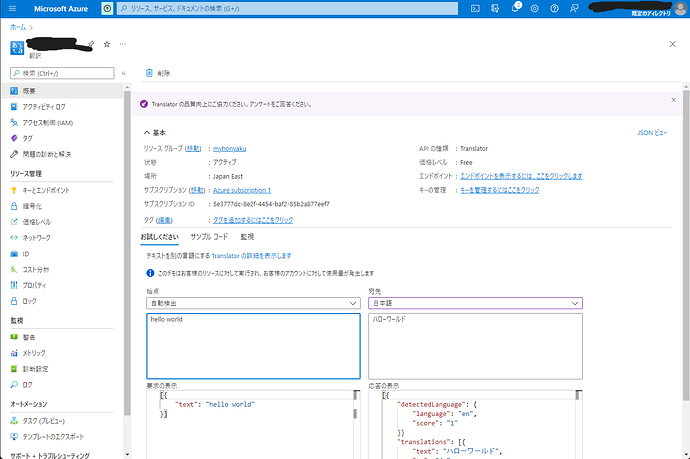The width and height of the screenshot is (690, 459).
Task: Open the 宛先 target language dropdown
Action: click(x=475, y=303)
